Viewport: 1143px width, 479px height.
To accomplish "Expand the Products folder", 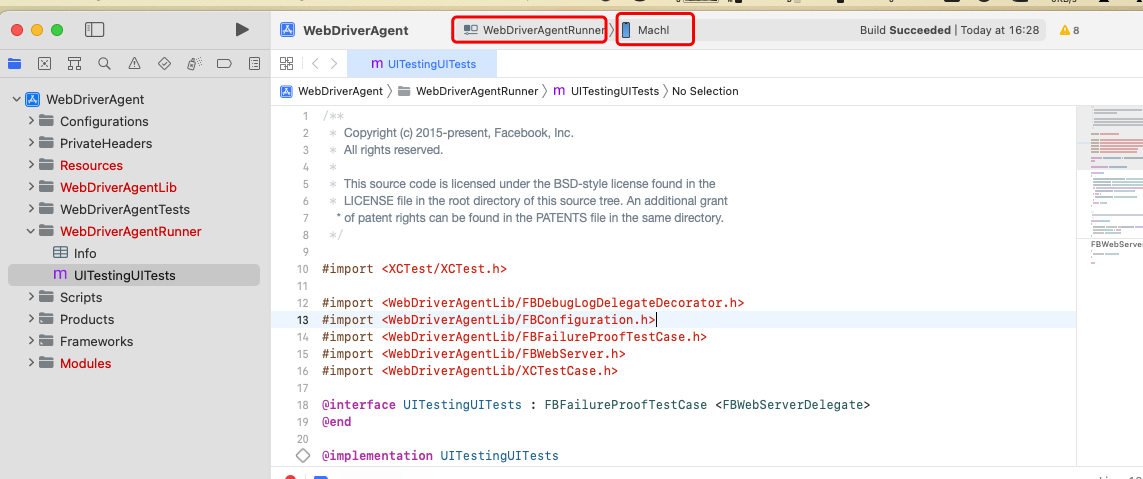I will 31,319.
